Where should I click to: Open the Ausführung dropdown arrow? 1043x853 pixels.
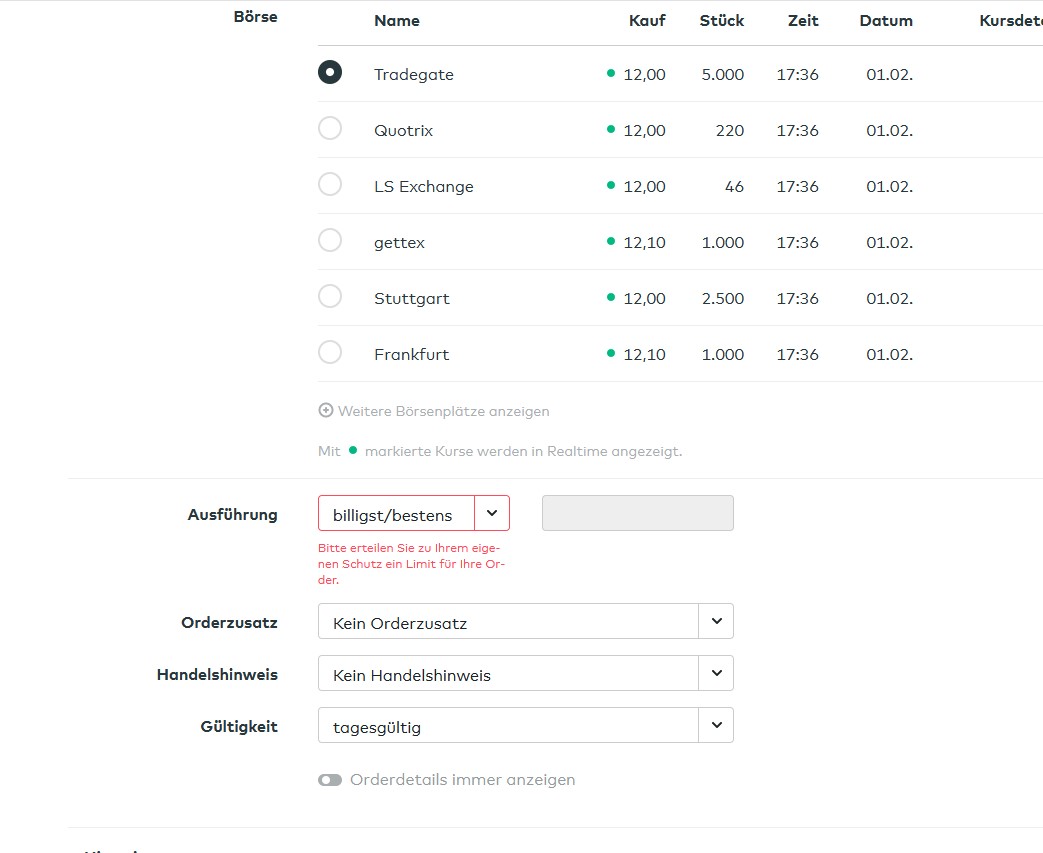point(491,513)
